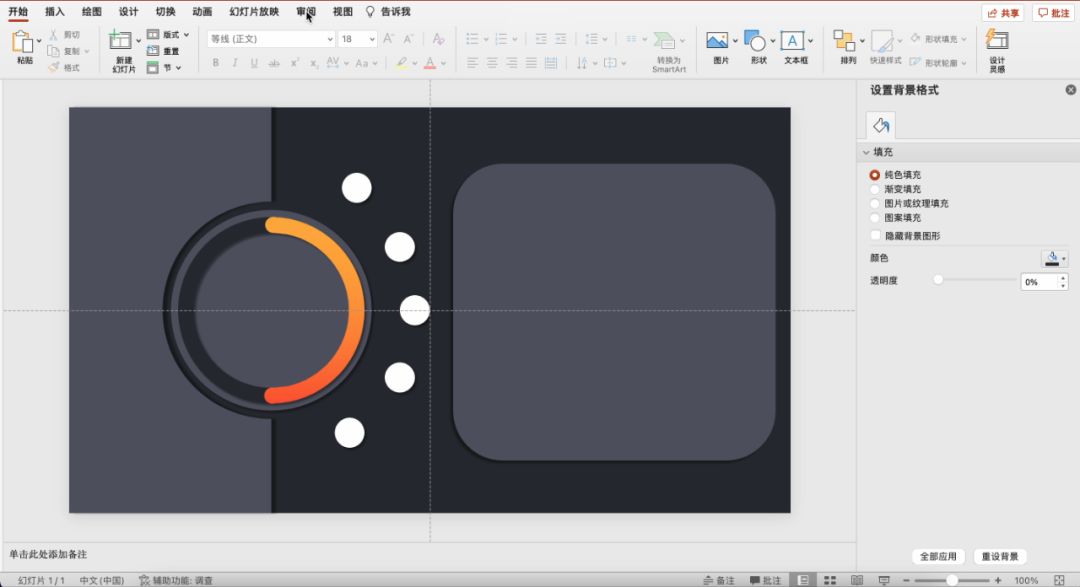Screen dimensions: 1080x587
Task: Start slideshow from the status bar icon
Action: pos(883,580)
